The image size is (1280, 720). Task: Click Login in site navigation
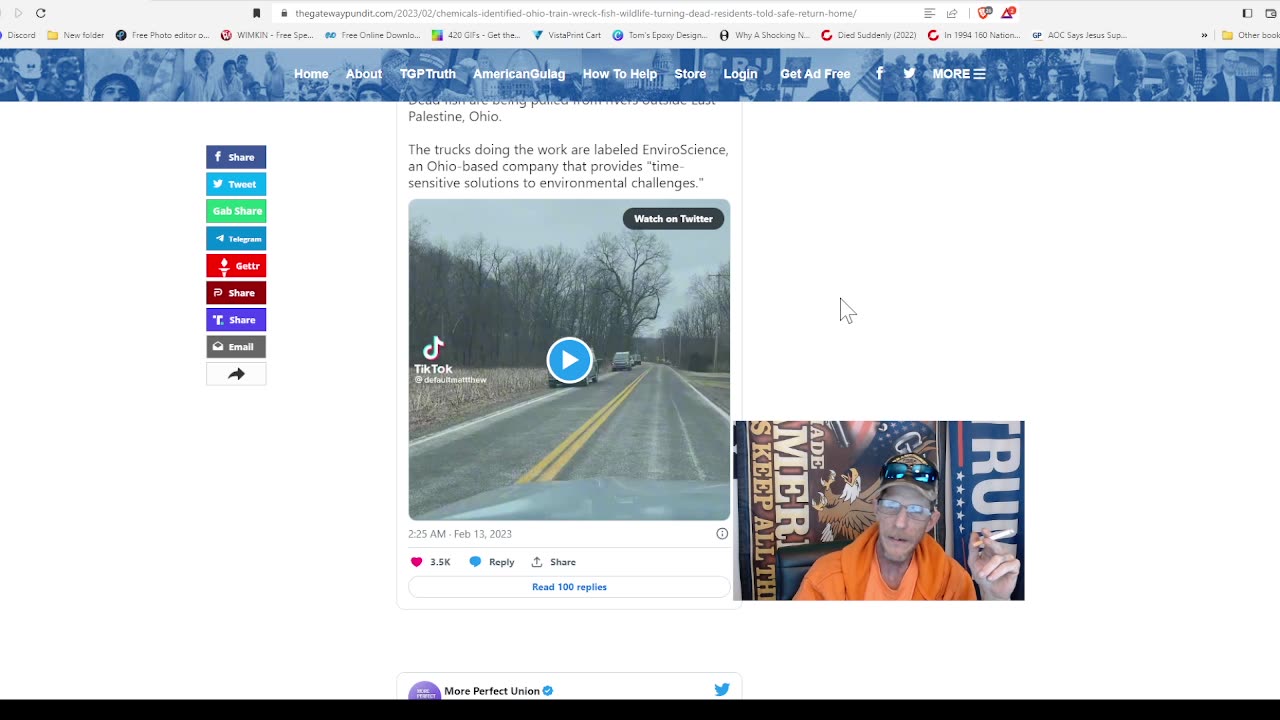[x=740, y=74]
